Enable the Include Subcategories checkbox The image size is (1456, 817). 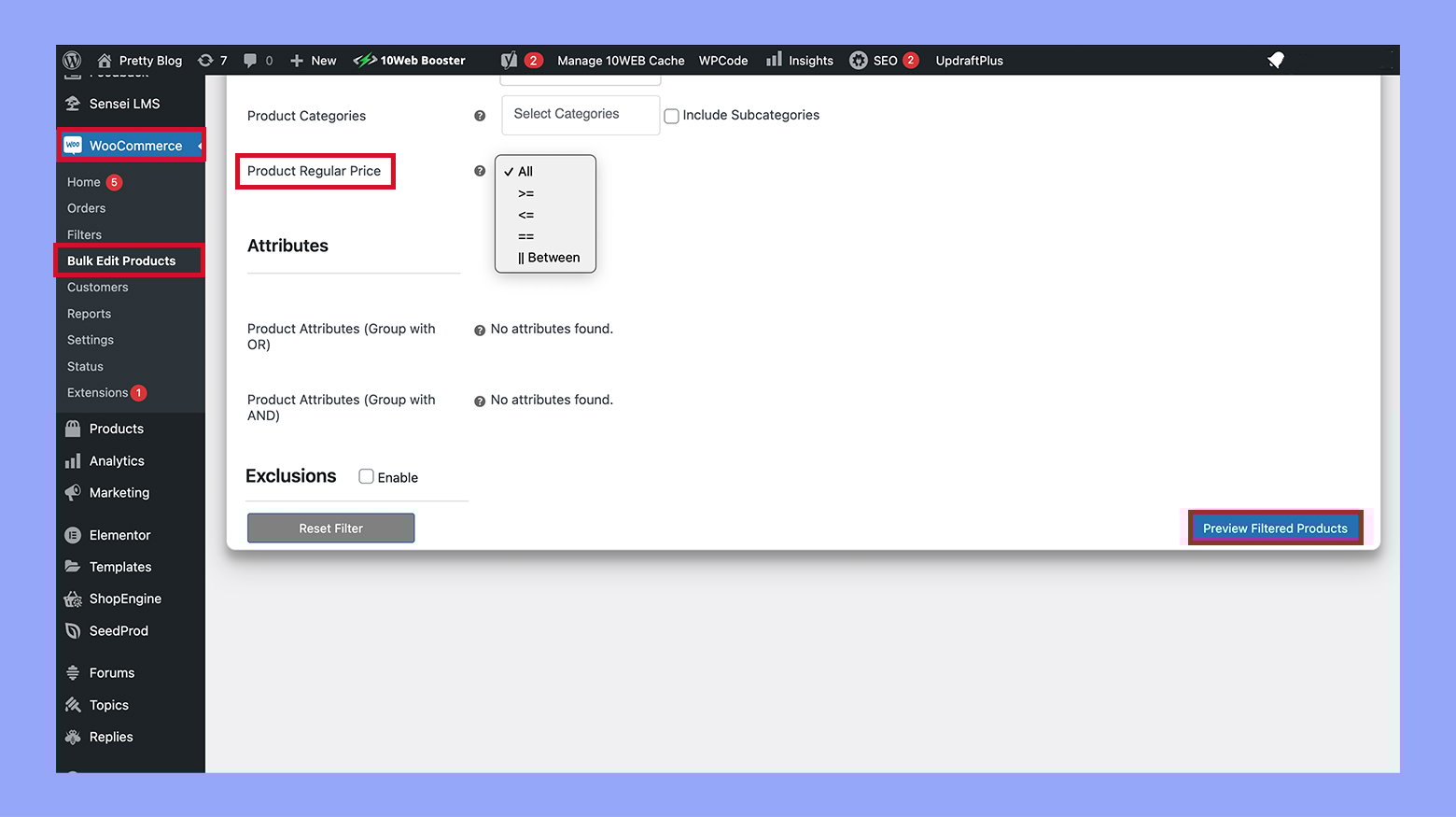point(671,116)
